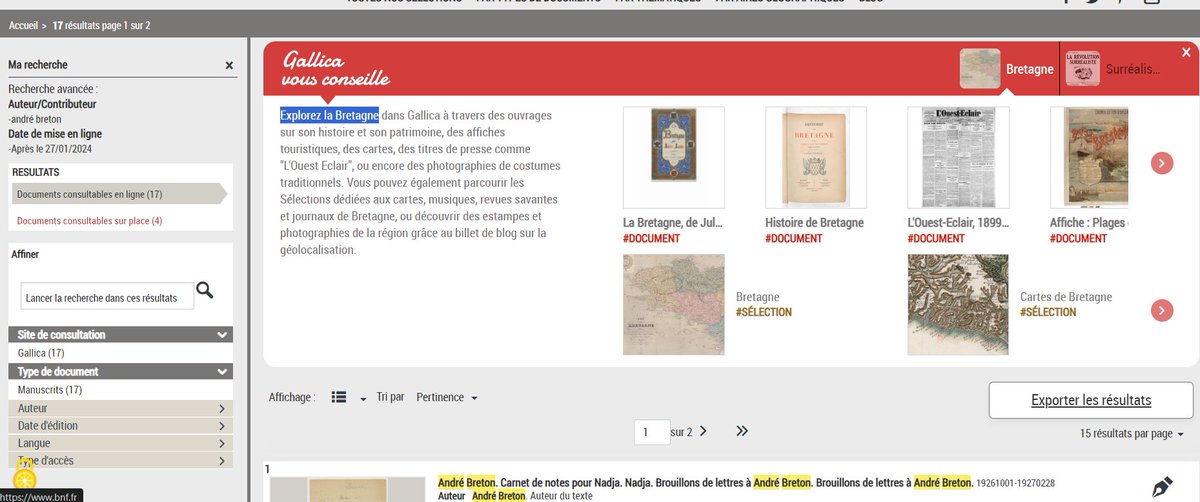Screen dimensions: 1200x502
Task: Click the Bretagne #SÉLECTION title text
Action: pyautogui.click(x=757, y=297)
